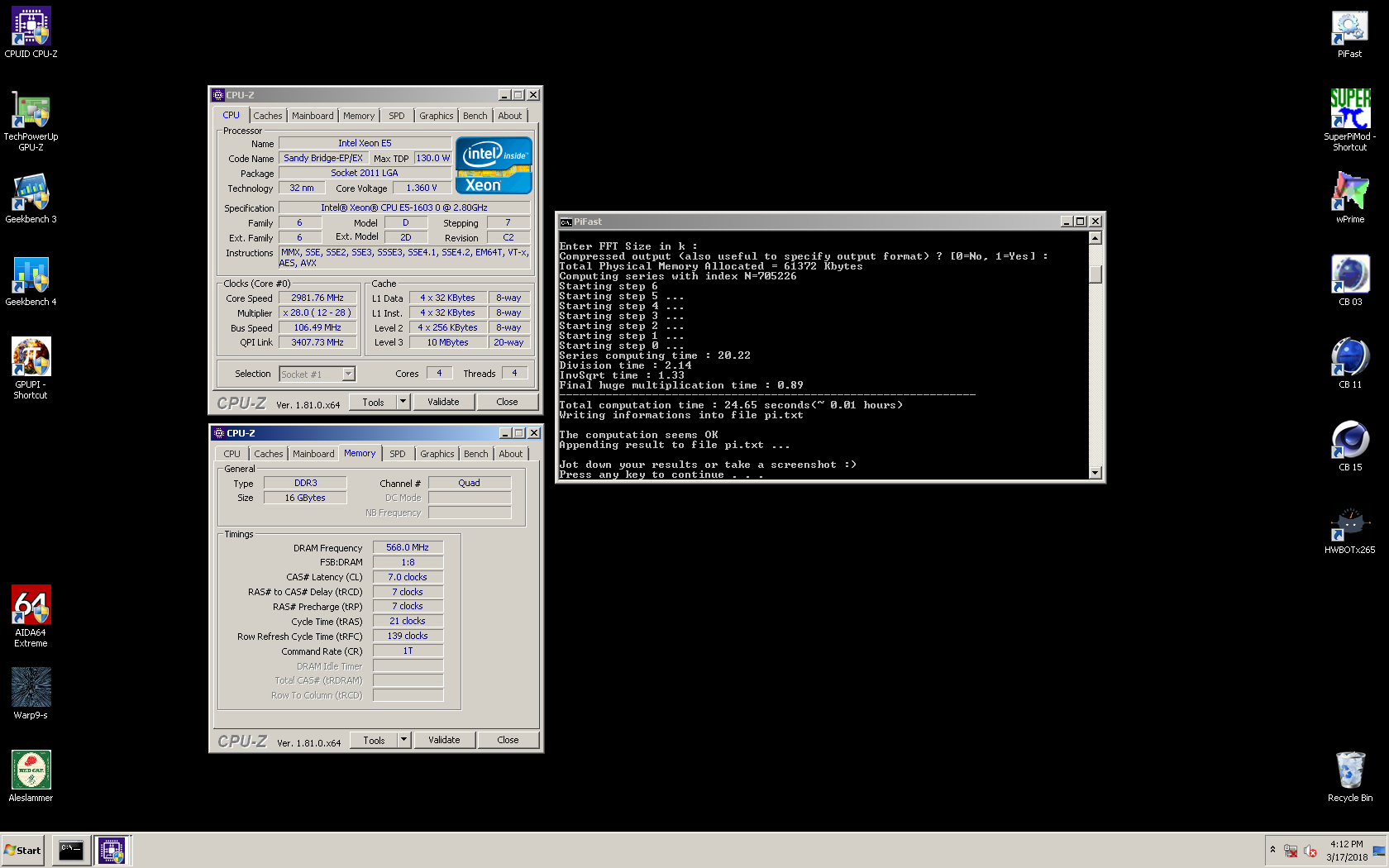The height and width of the screenshot is (868, 1389).
Task: Click the CAS# Latency value 7.0 clocks
Action: pos(408,578)
